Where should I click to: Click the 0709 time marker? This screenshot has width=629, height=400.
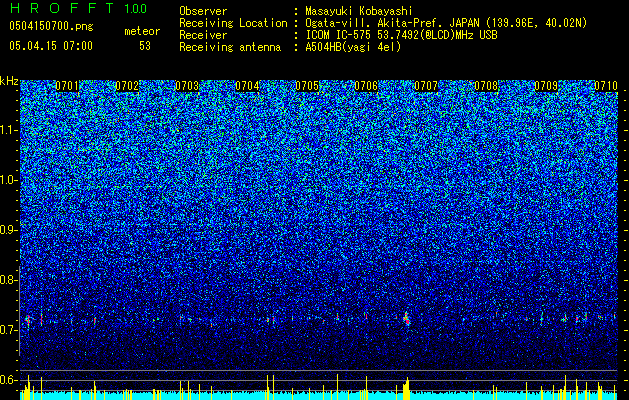point(546,86)
